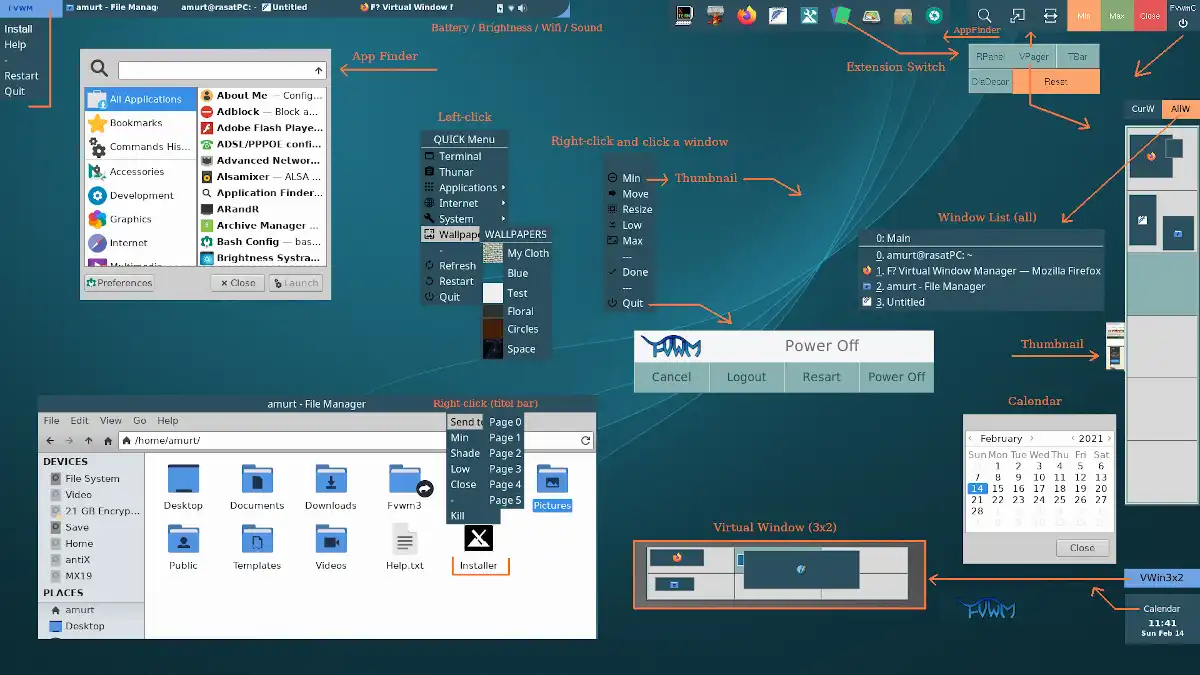Go to home folder via toolbar icon

tap(108, 441)
